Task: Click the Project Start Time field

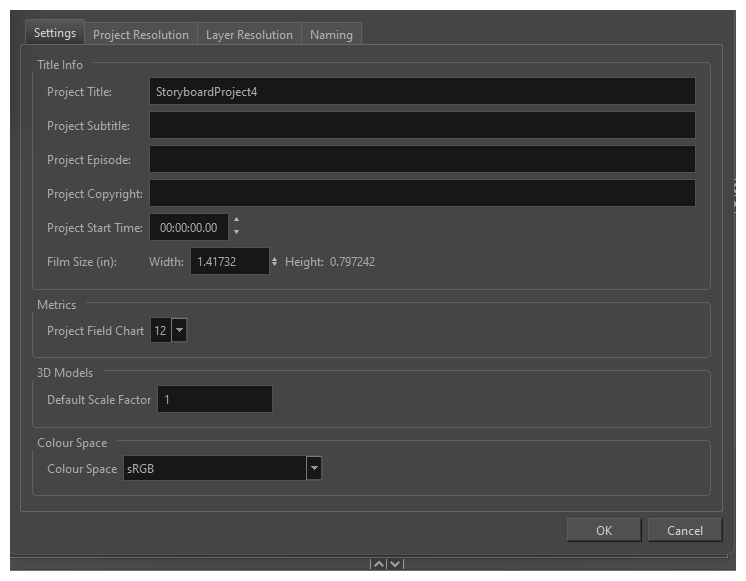Action: pos(188,227)
